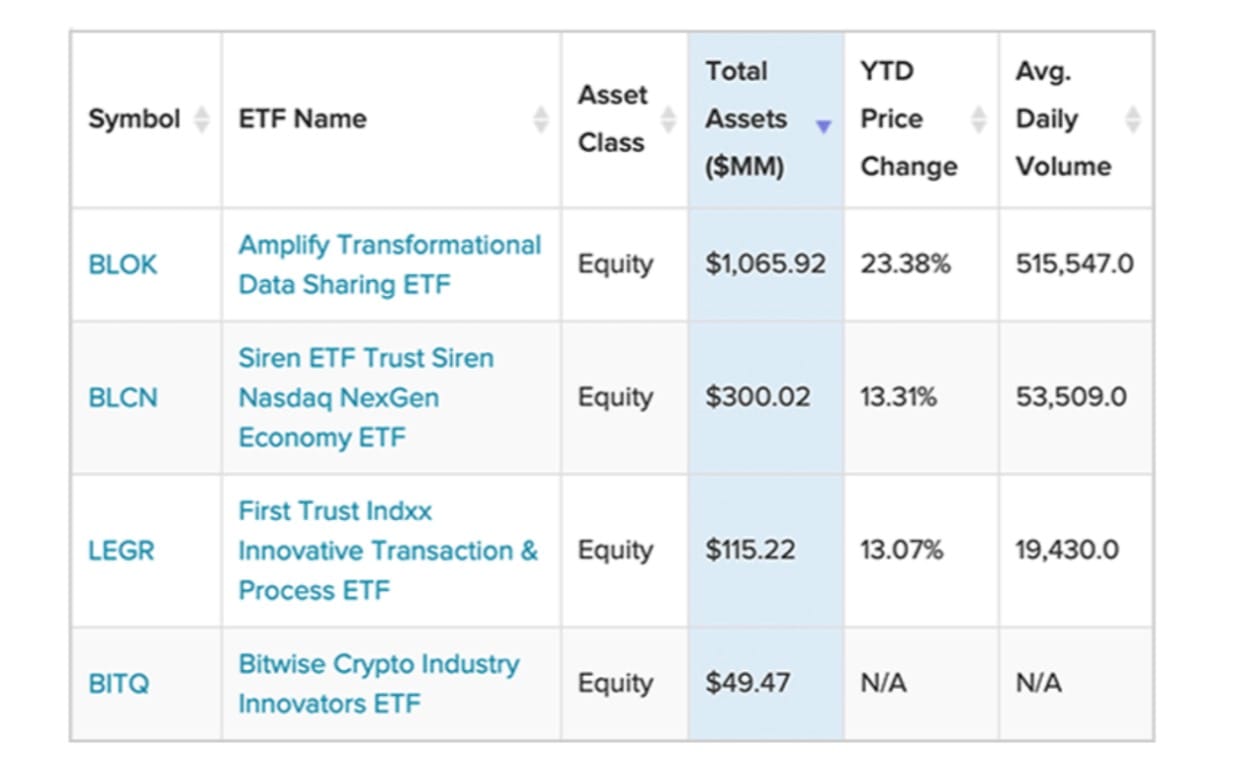The image size is (1234, 772).
Task: Click sort arrows beside Avg. Daily Volume
Action: tap(1133, 120)
